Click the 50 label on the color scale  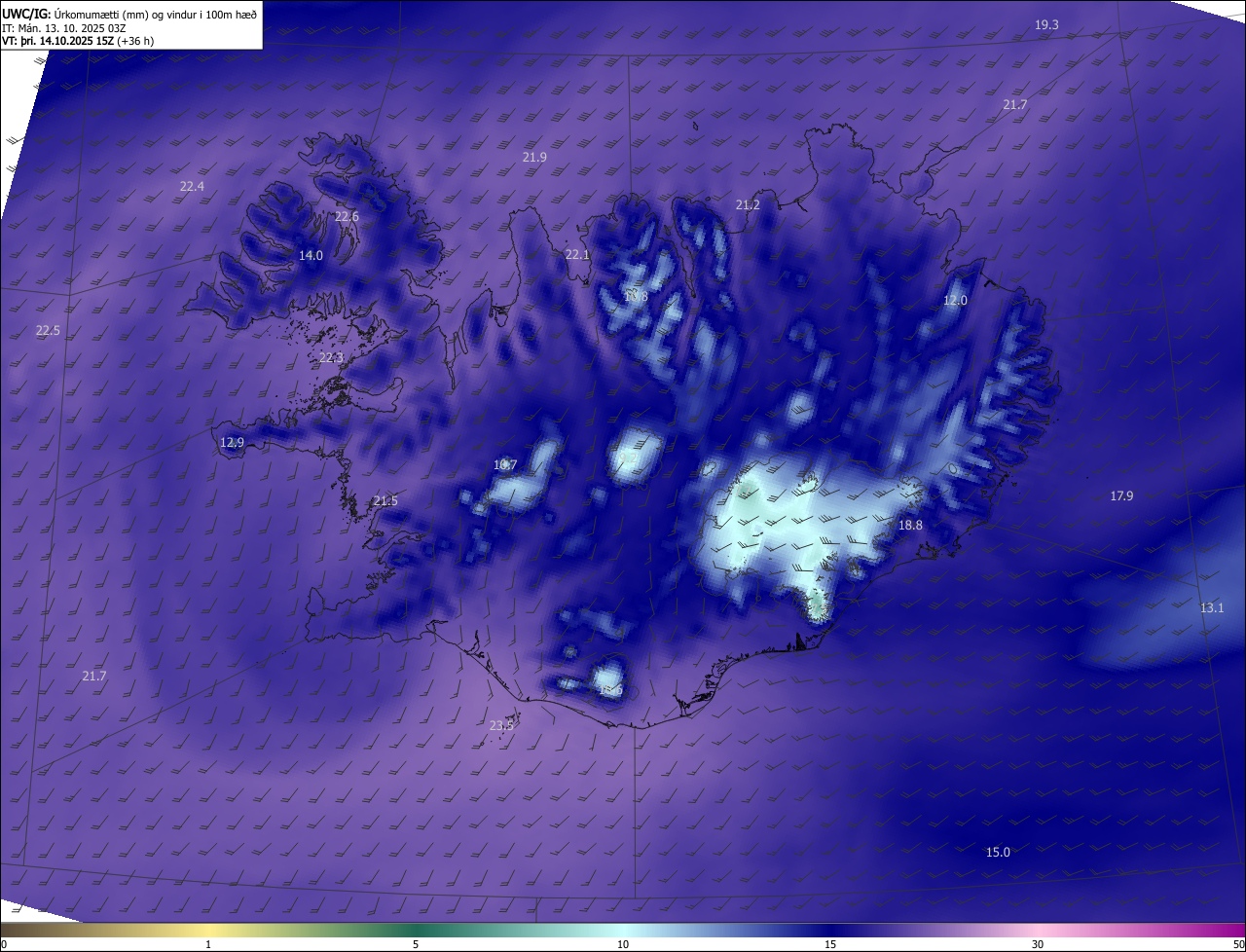click(x=1238, y=944)
